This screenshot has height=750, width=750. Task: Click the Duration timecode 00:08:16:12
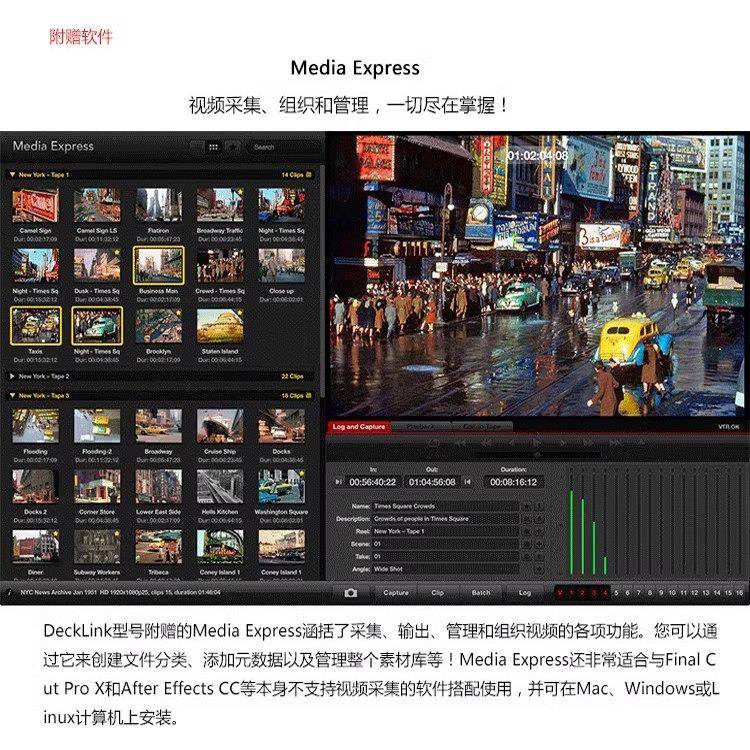(514, 482)
